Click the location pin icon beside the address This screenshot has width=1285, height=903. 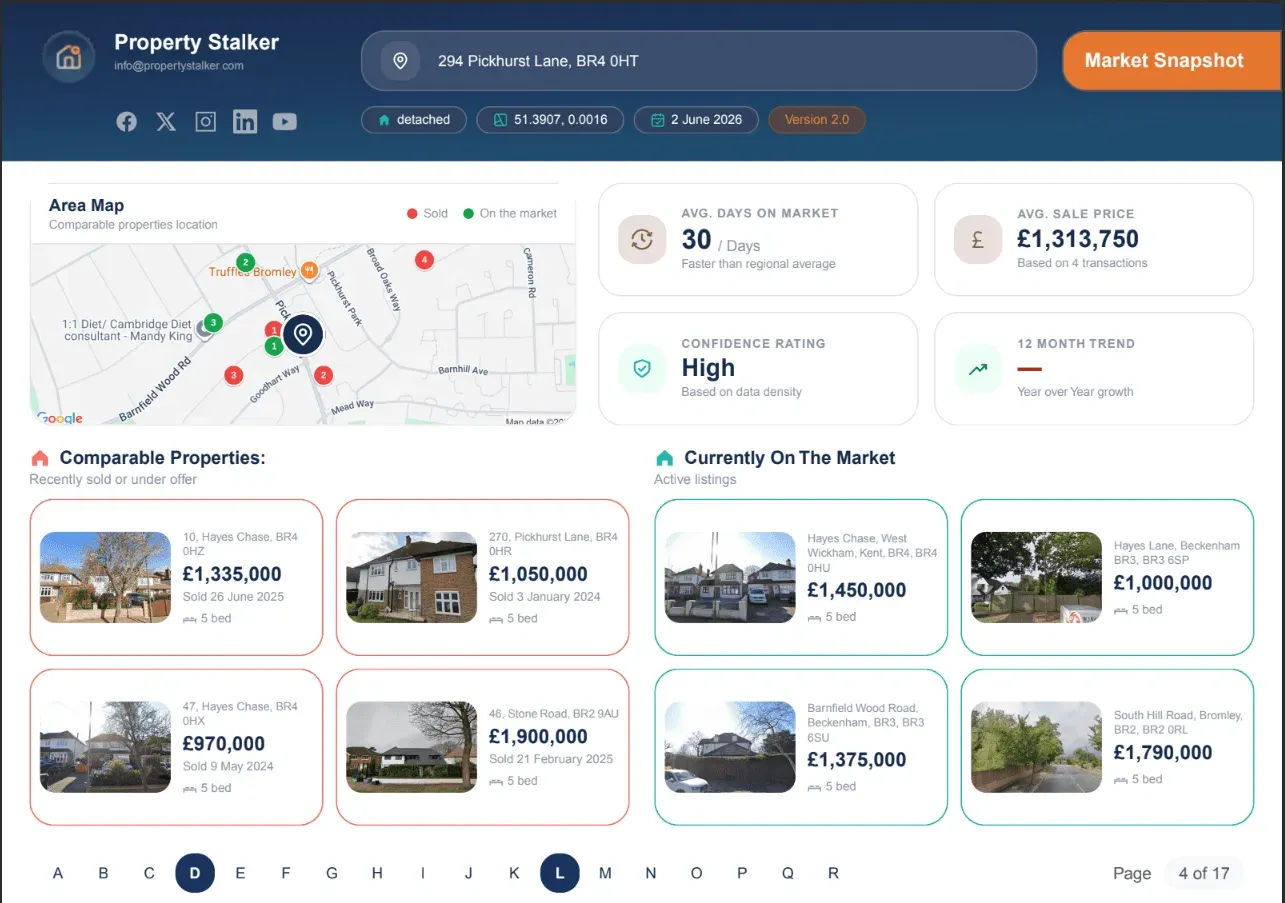tap(400, 61)
